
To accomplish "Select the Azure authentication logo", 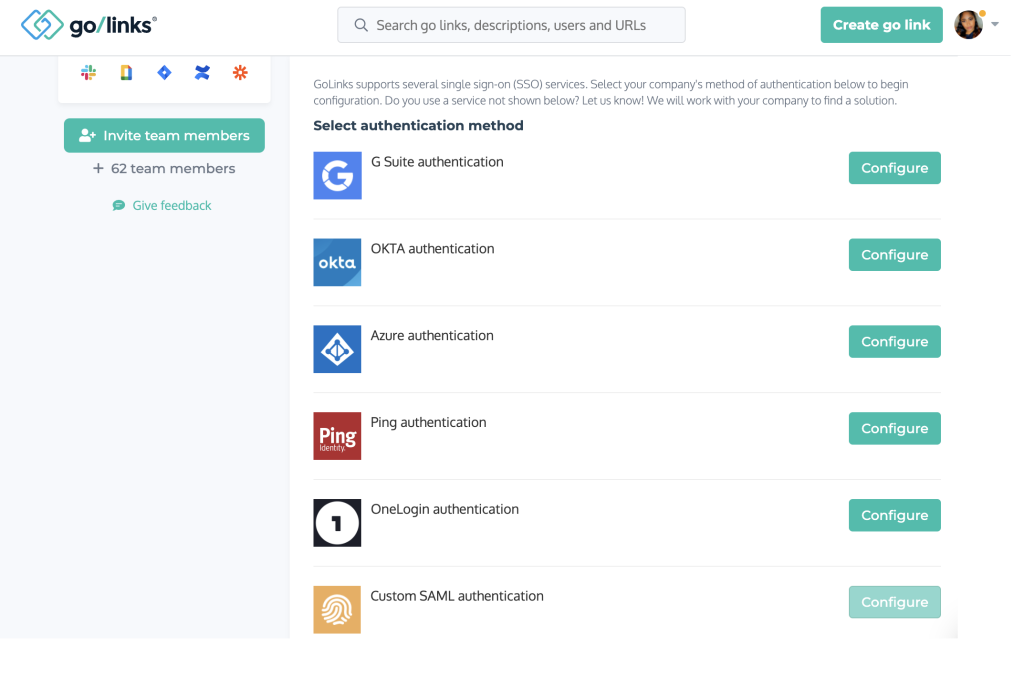I will [337, 349].
